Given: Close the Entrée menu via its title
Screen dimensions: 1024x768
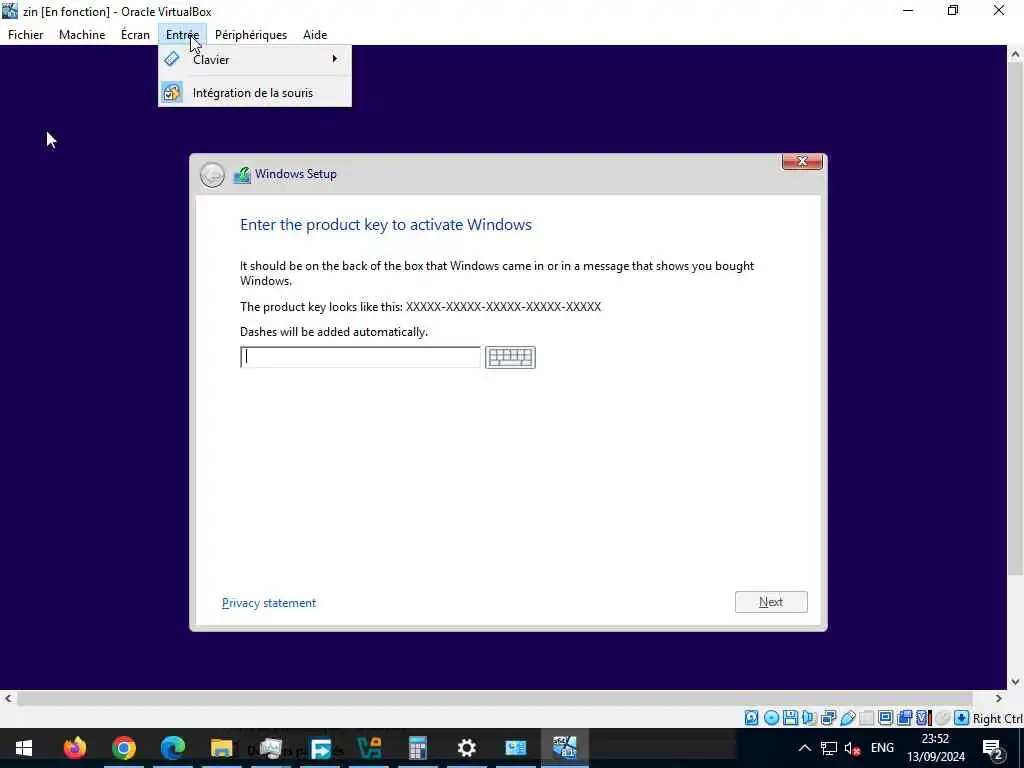Looking at the screenshot, I should 182,35.
